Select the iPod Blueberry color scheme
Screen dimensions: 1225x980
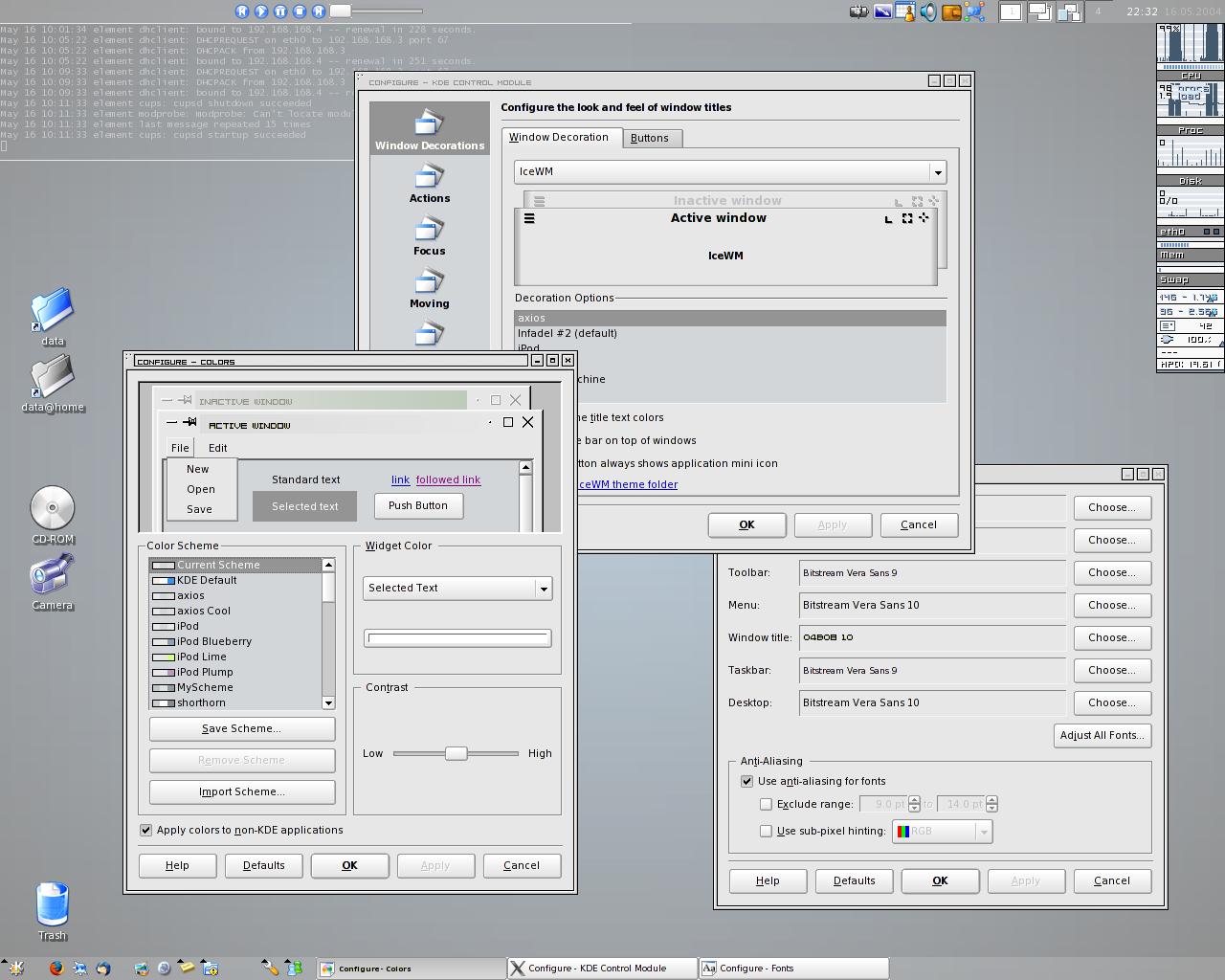click(235, 641)
